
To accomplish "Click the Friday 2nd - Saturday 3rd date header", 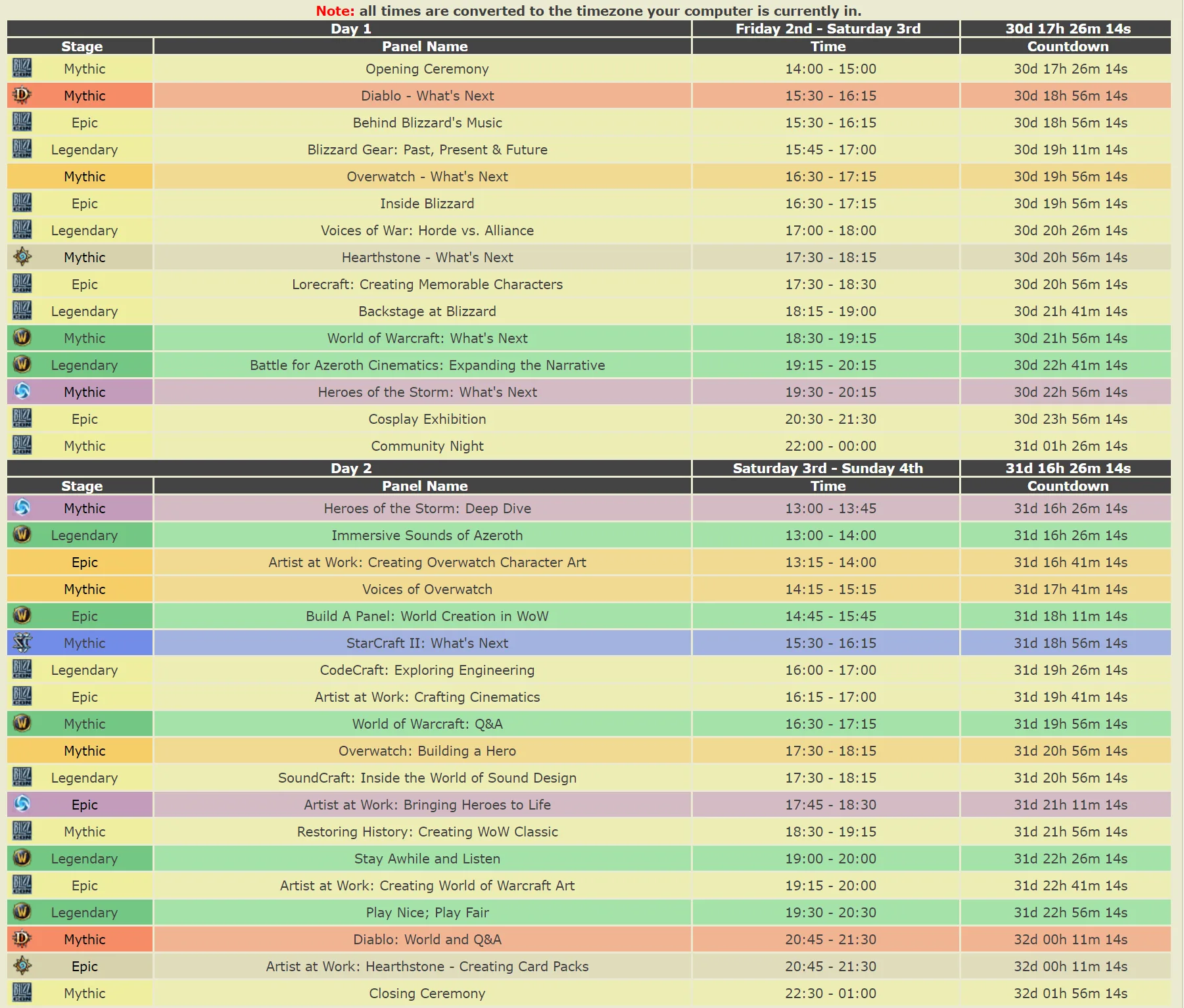I will click(826, 28).
